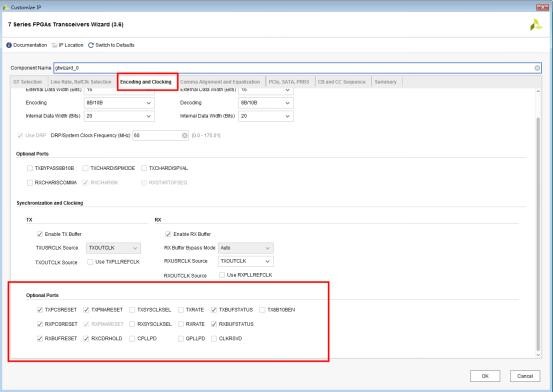Enable the RXRATE port
553x392 pixels.
click(181, 324)
